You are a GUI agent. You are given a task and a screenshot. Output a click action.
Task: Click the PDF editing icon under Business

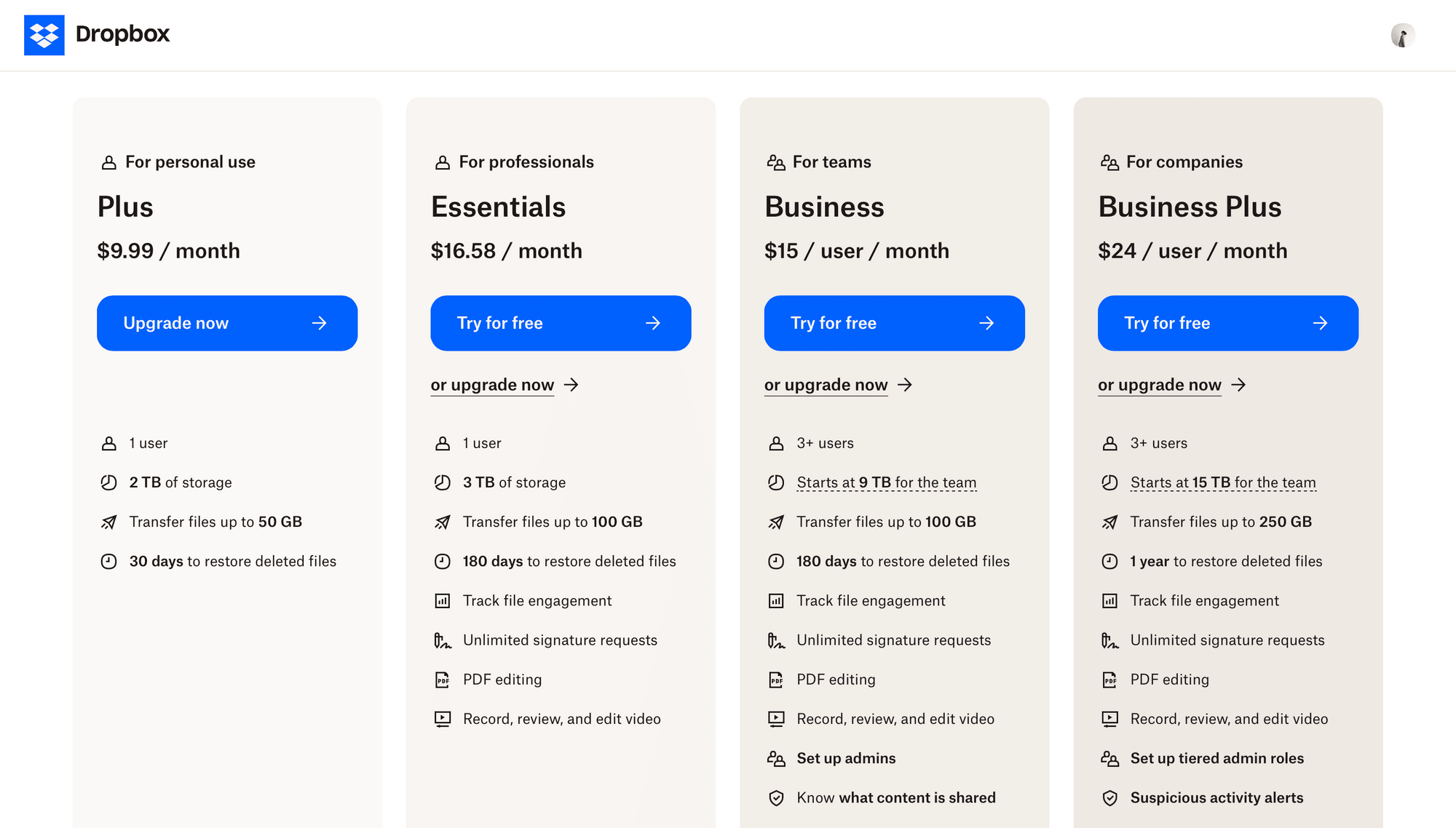(777, 679)
